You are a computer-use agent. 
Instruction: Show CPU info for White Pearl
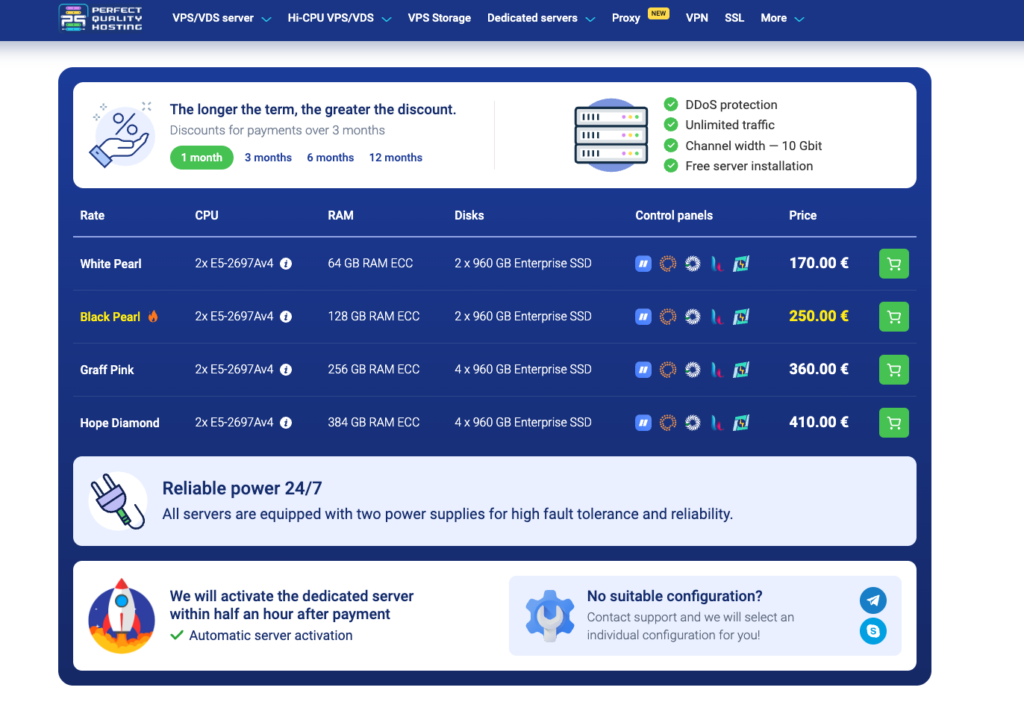point(286,264)
